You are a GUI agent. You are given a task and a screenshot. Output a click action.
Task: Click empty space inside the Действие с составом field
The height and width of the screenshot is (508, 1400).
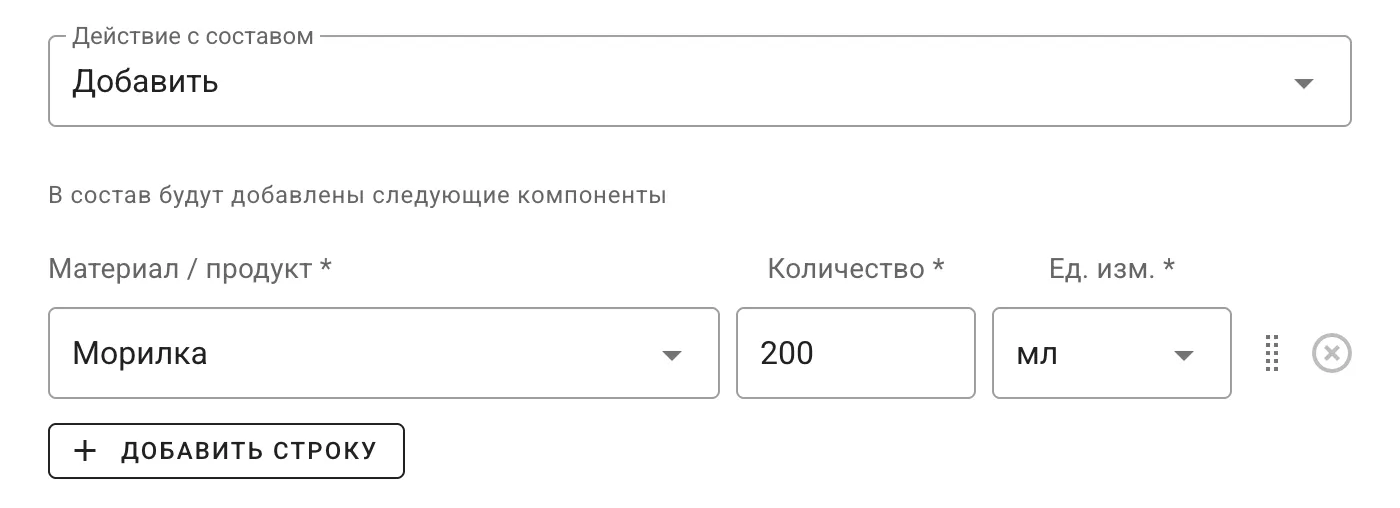(x=700, y=84)
